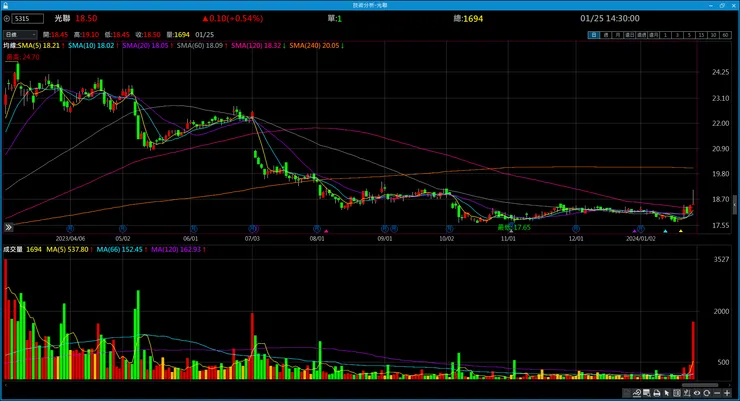Click the yellow triangle marker on the date axis

tap(681, 231)
